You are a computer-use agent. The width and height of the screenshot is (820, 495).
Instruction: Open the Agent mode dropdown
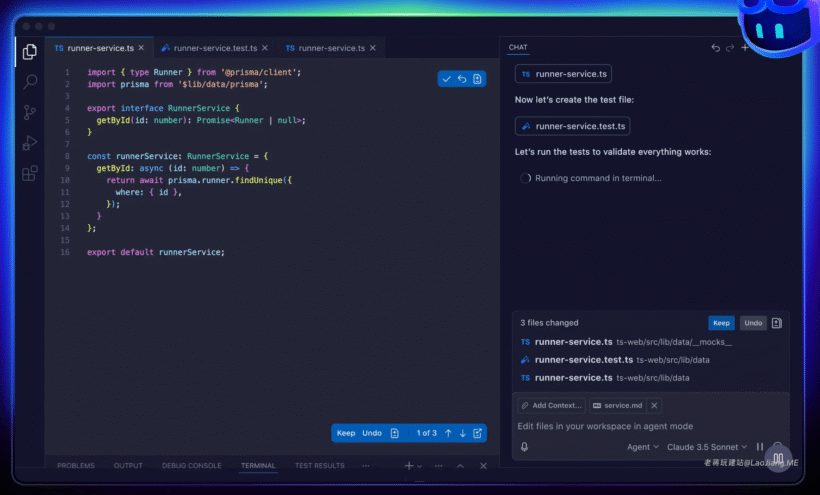coord(643,447)
